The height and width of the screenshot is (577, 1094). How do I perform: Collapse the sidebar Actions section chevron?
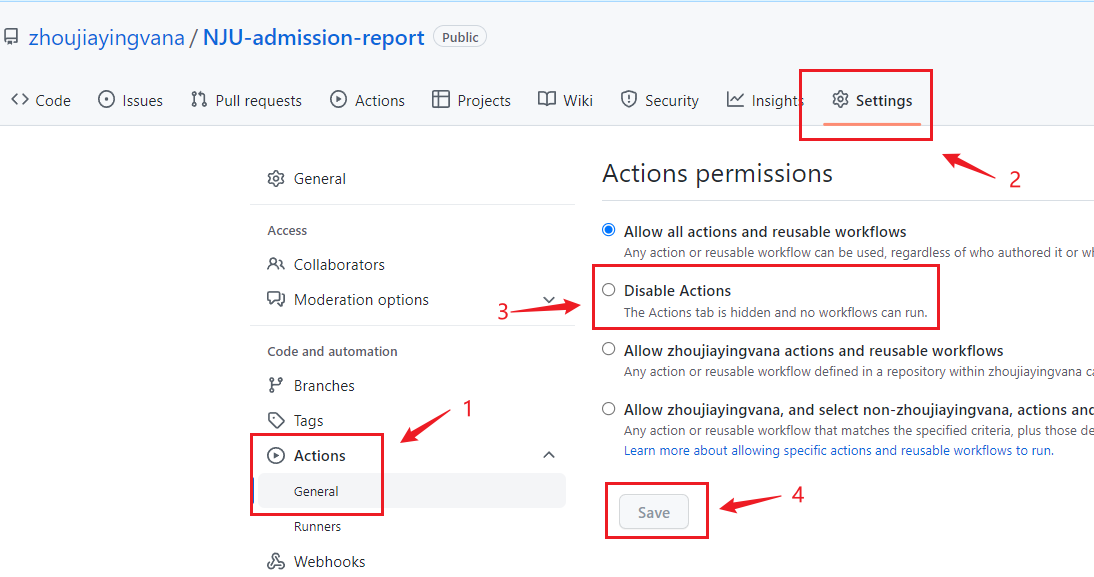click(x=549, y=455)
